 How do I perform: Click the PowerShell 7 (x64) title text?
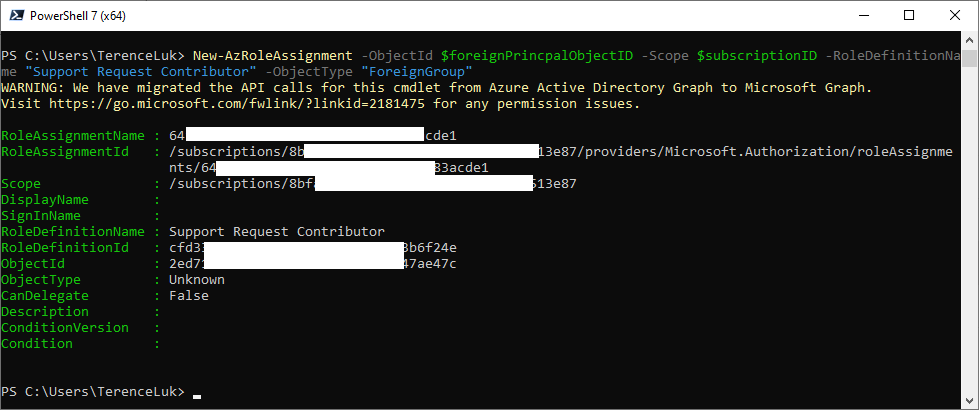(78, 16)
